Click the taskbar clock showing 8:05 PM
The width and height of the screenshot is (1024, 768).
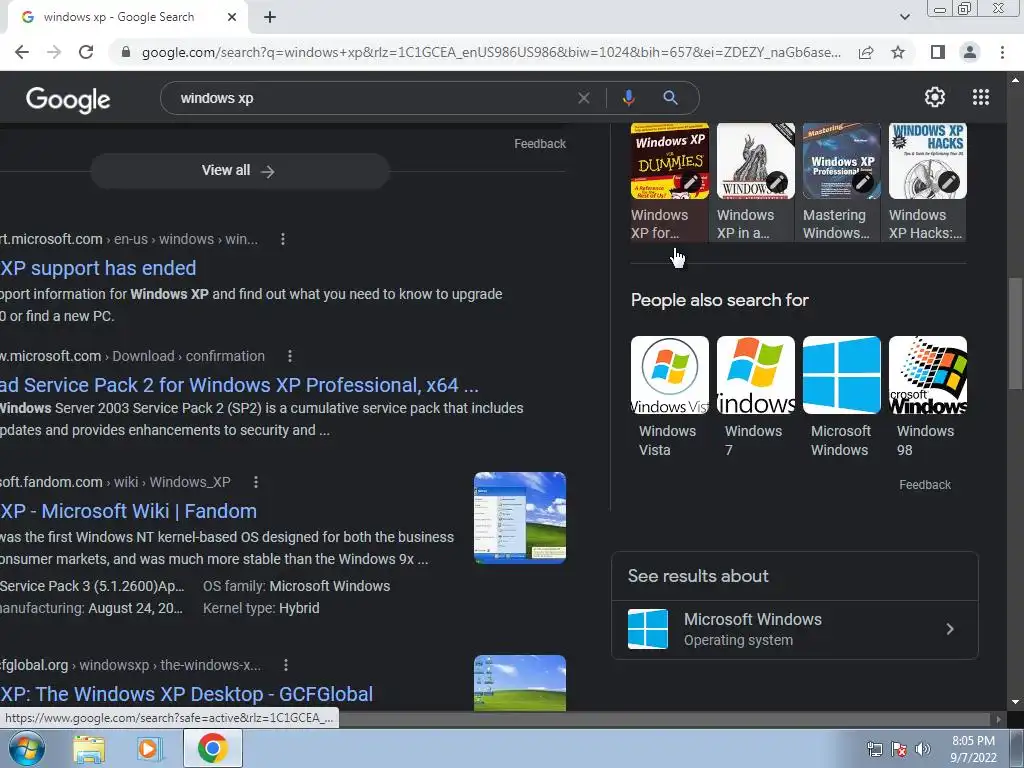[973, 749]
